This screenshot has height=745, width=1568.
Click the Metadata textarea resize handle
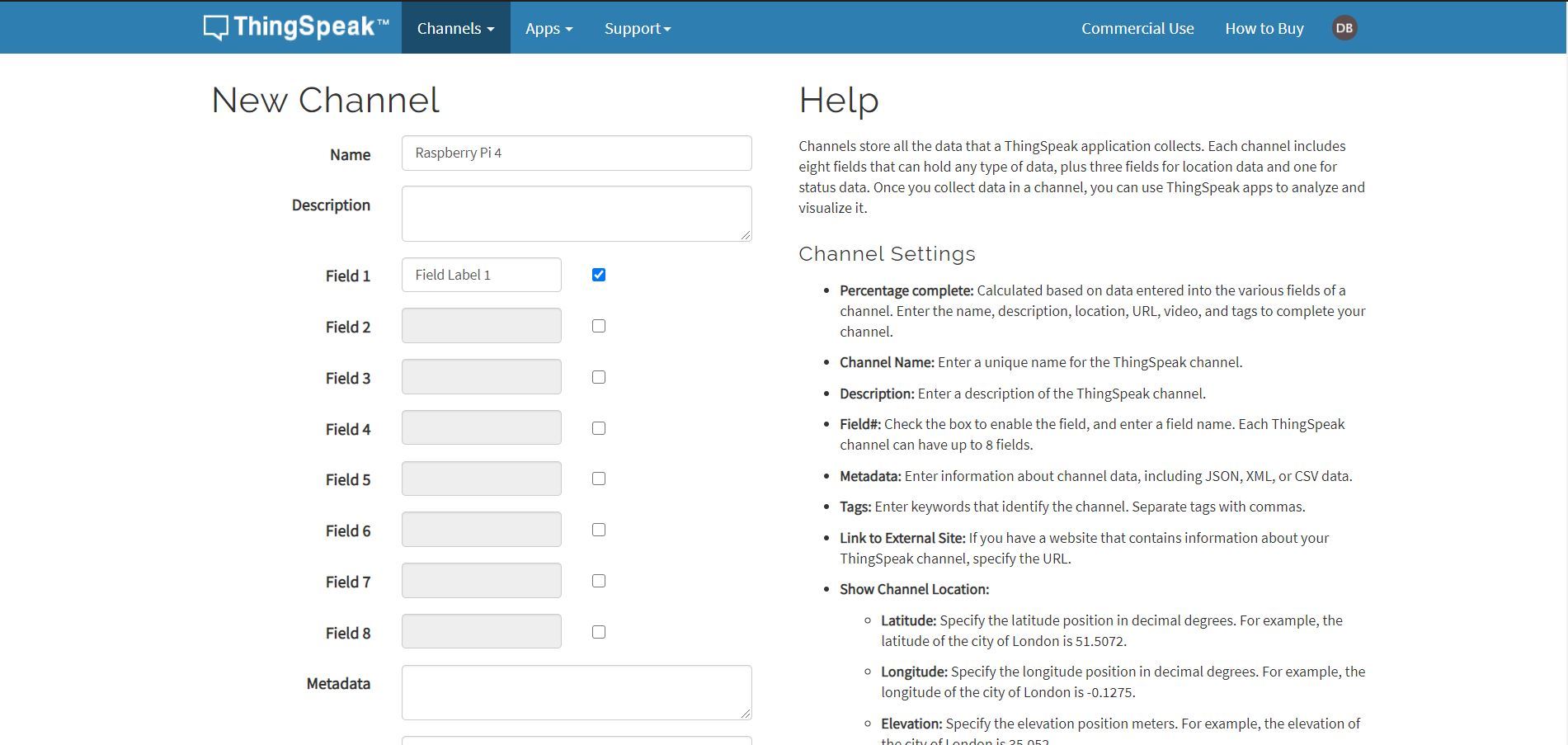(x=746, y=714)
